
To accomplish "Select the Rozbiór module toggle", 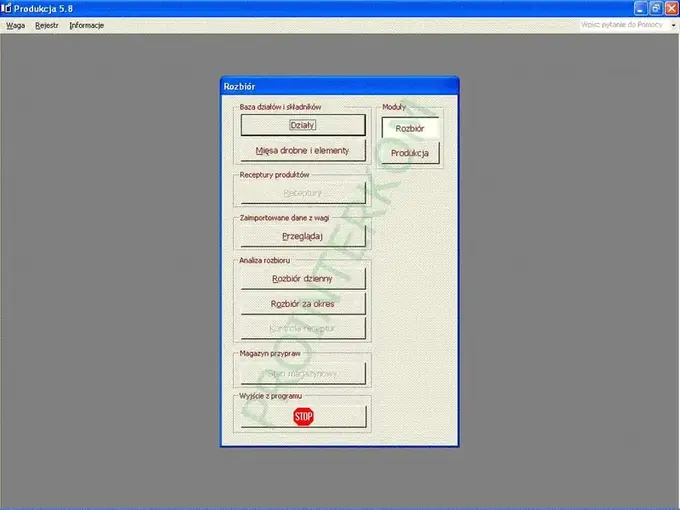I will tap(410, 128).
